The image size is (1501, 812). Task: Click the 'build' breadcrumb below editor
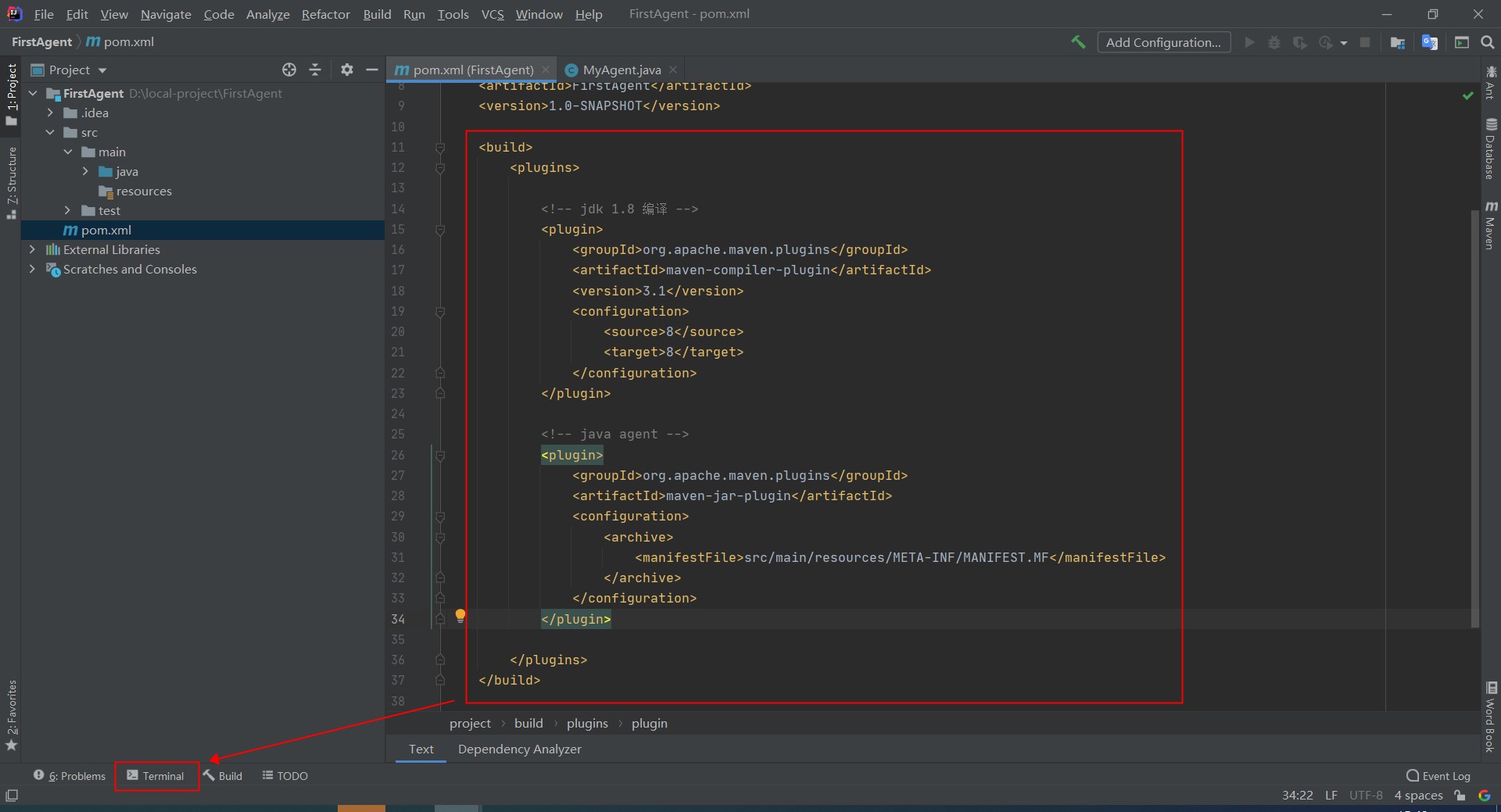coord(528,723)
